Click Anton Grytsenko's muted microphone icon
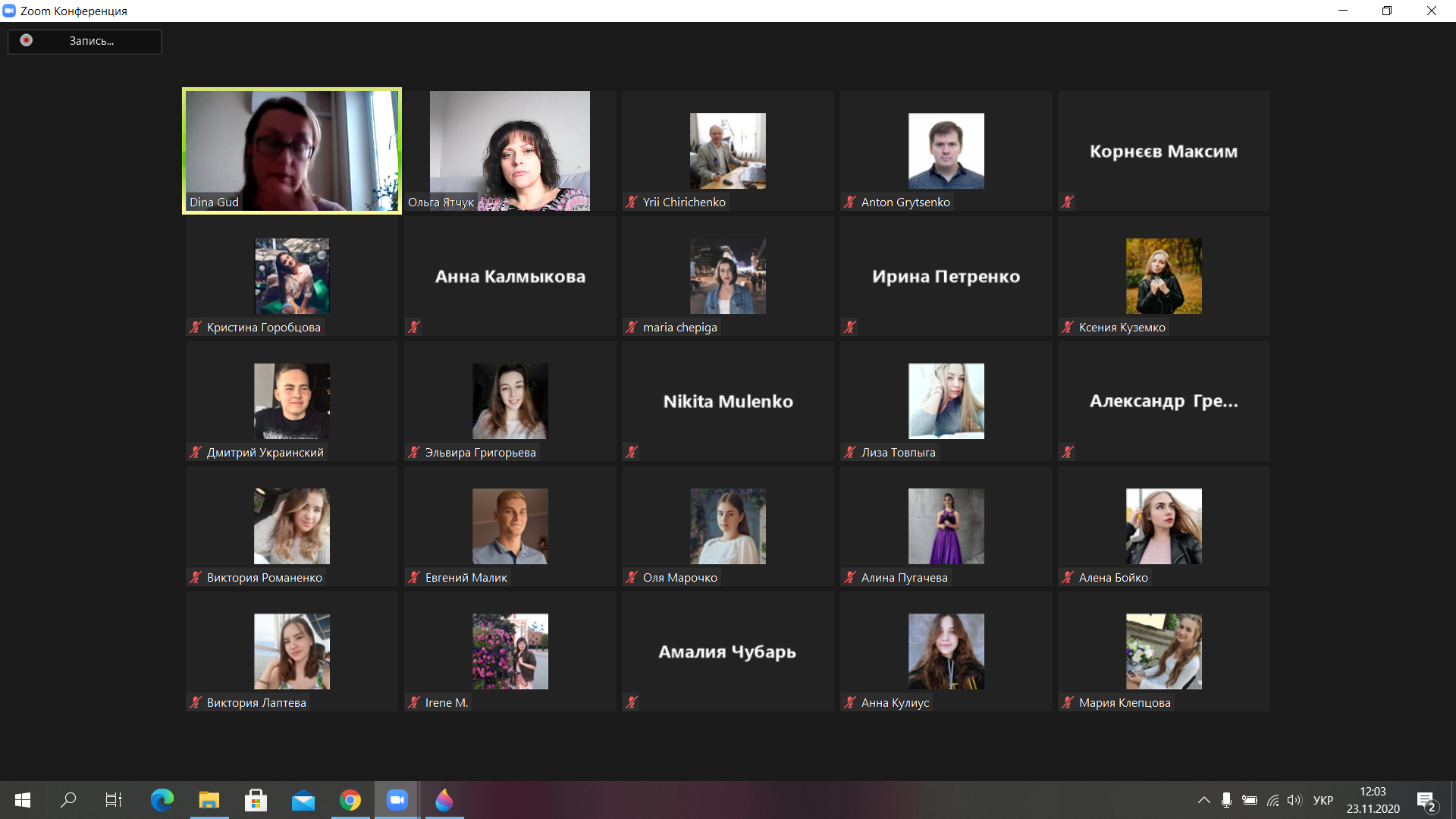This screenshot has width=1456, height=819. pyautogui.click(x=850, y=202)
